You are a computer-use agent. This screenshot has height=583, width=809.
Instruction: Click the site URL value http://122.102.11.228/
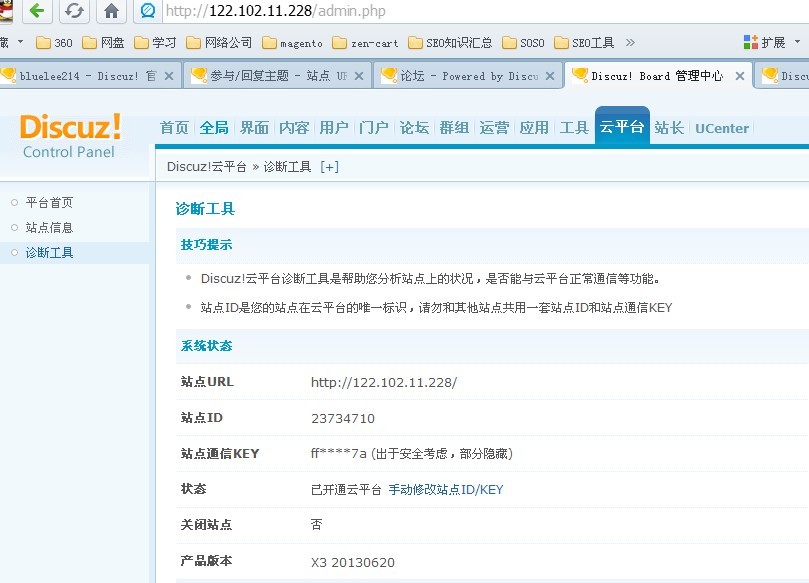[x=384, y=382]
